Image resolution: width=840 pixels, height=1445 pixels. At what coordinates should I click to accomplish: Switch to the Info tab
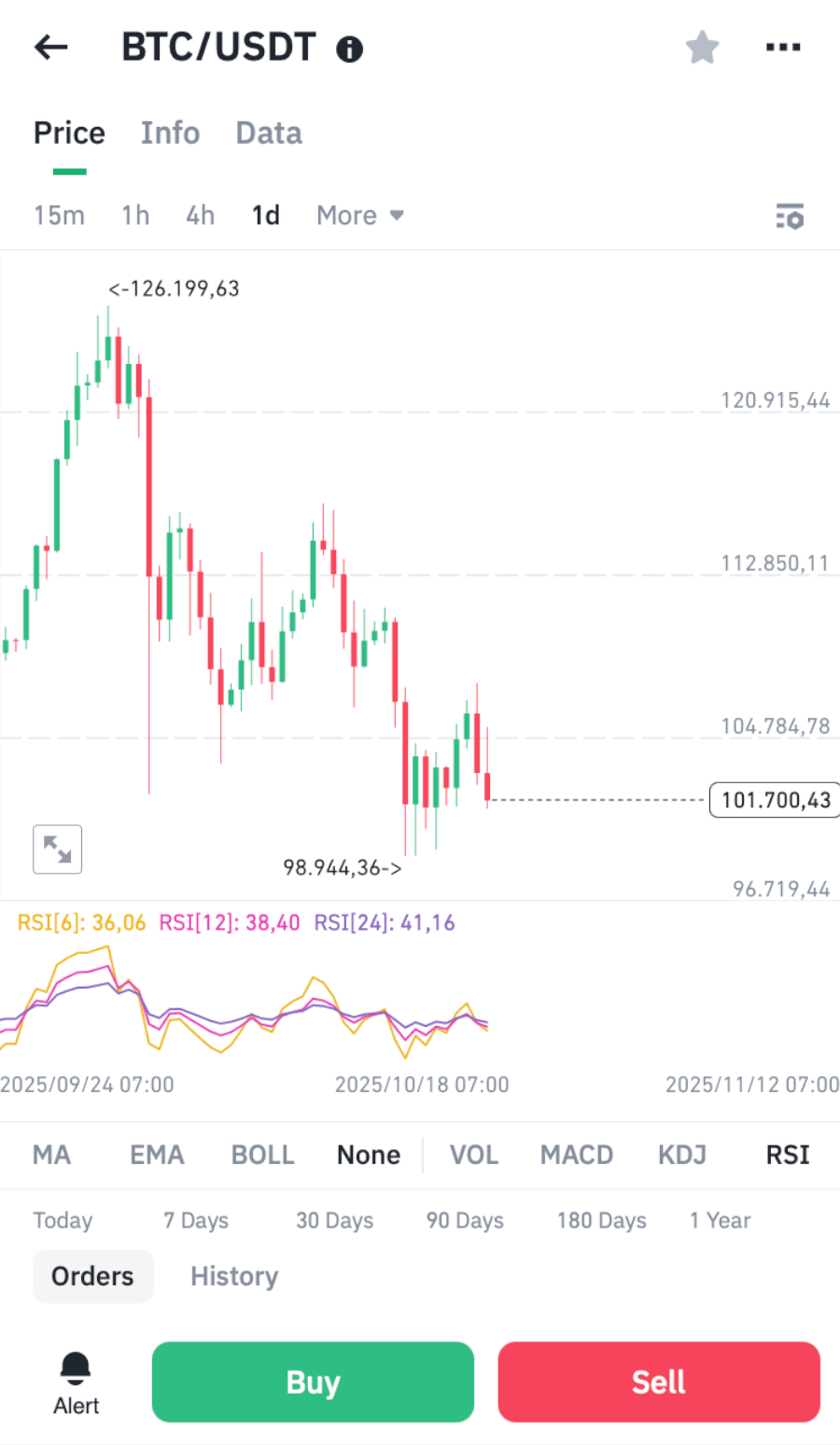point(170,133)
